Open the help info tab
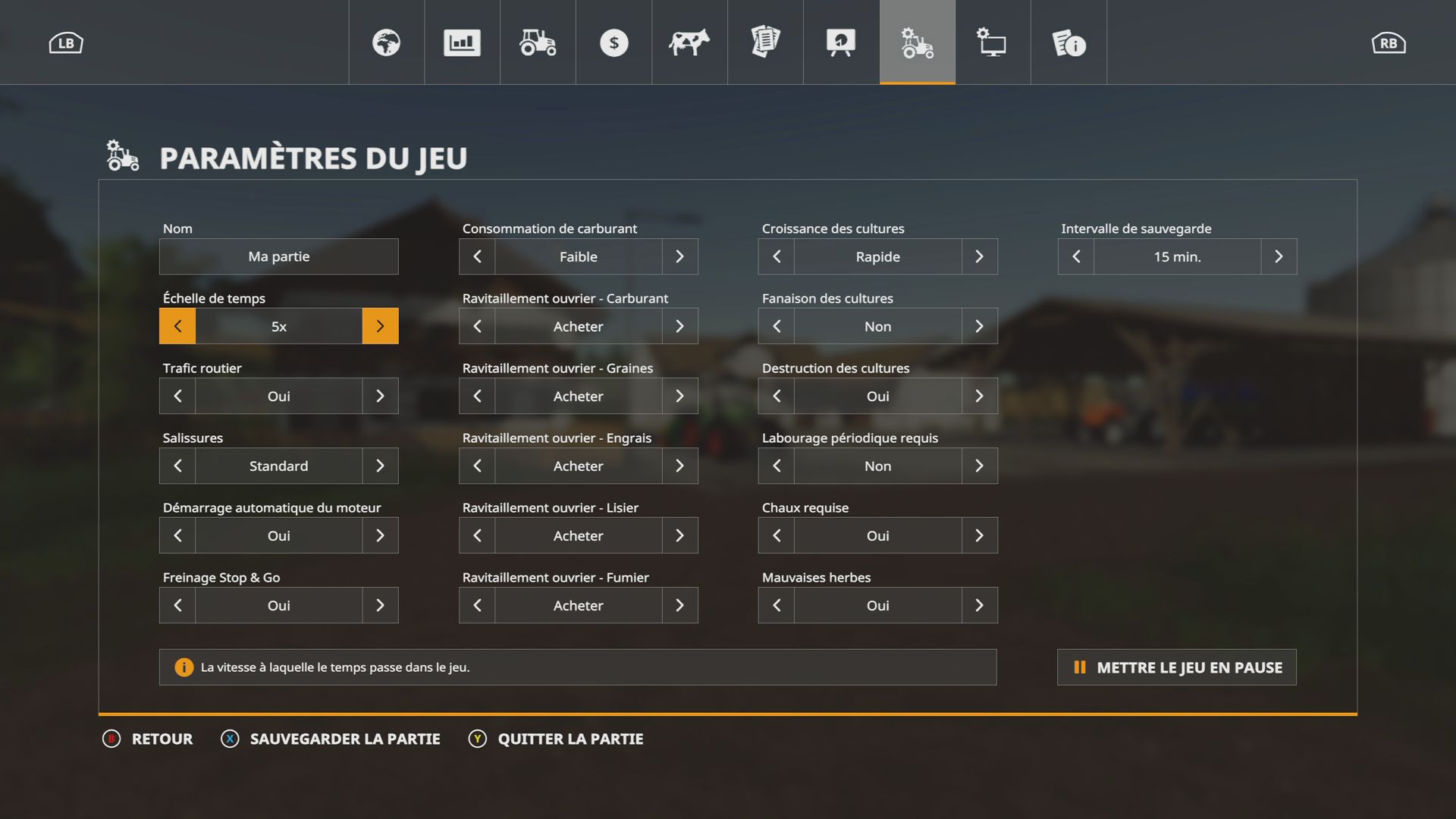Image resolution: width=1456 pixels, height=819 pixels. tap(1068, 43)
